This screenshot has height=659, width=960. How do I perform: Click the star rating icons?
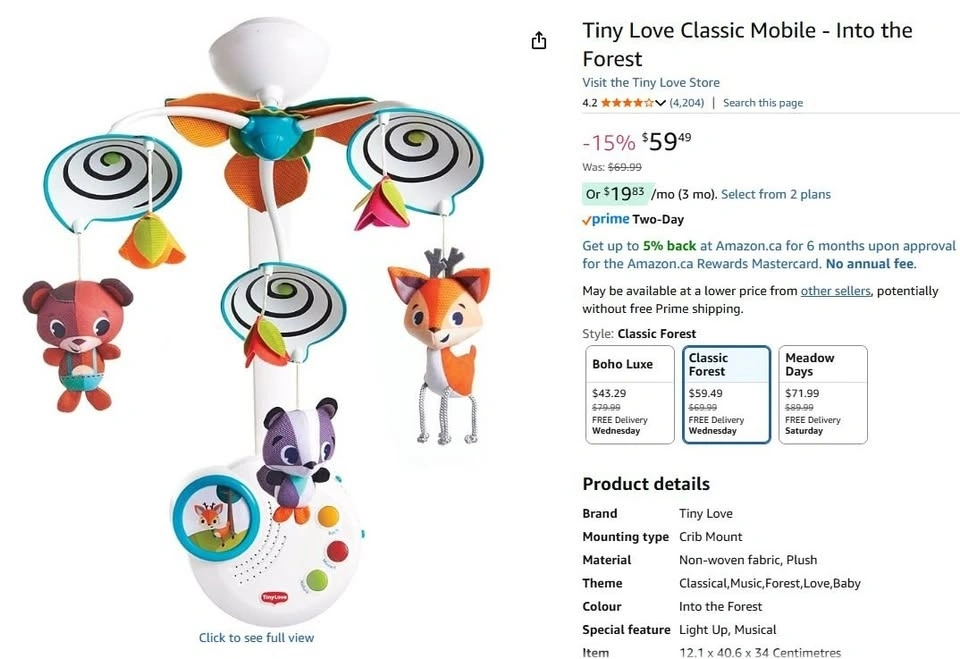click(627, 103)
